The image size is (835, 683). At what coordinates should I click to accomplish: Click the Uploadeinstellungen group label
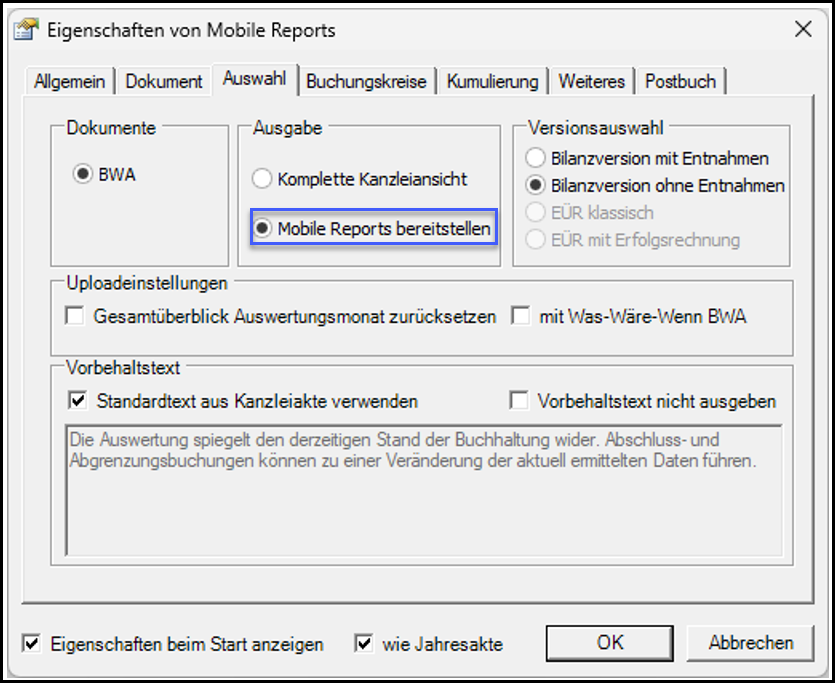[x=147, y=283]
